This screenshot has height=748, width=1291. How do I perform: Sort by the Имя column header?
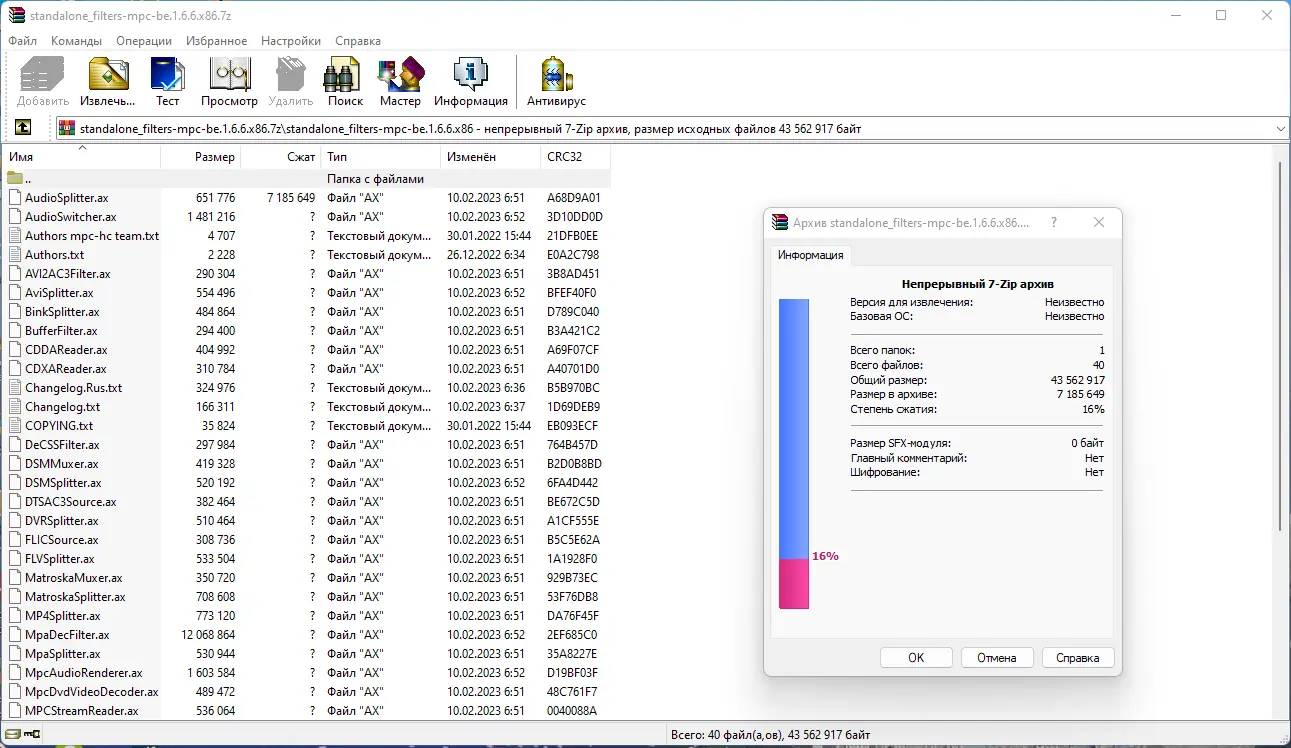[x=82, y=157]
